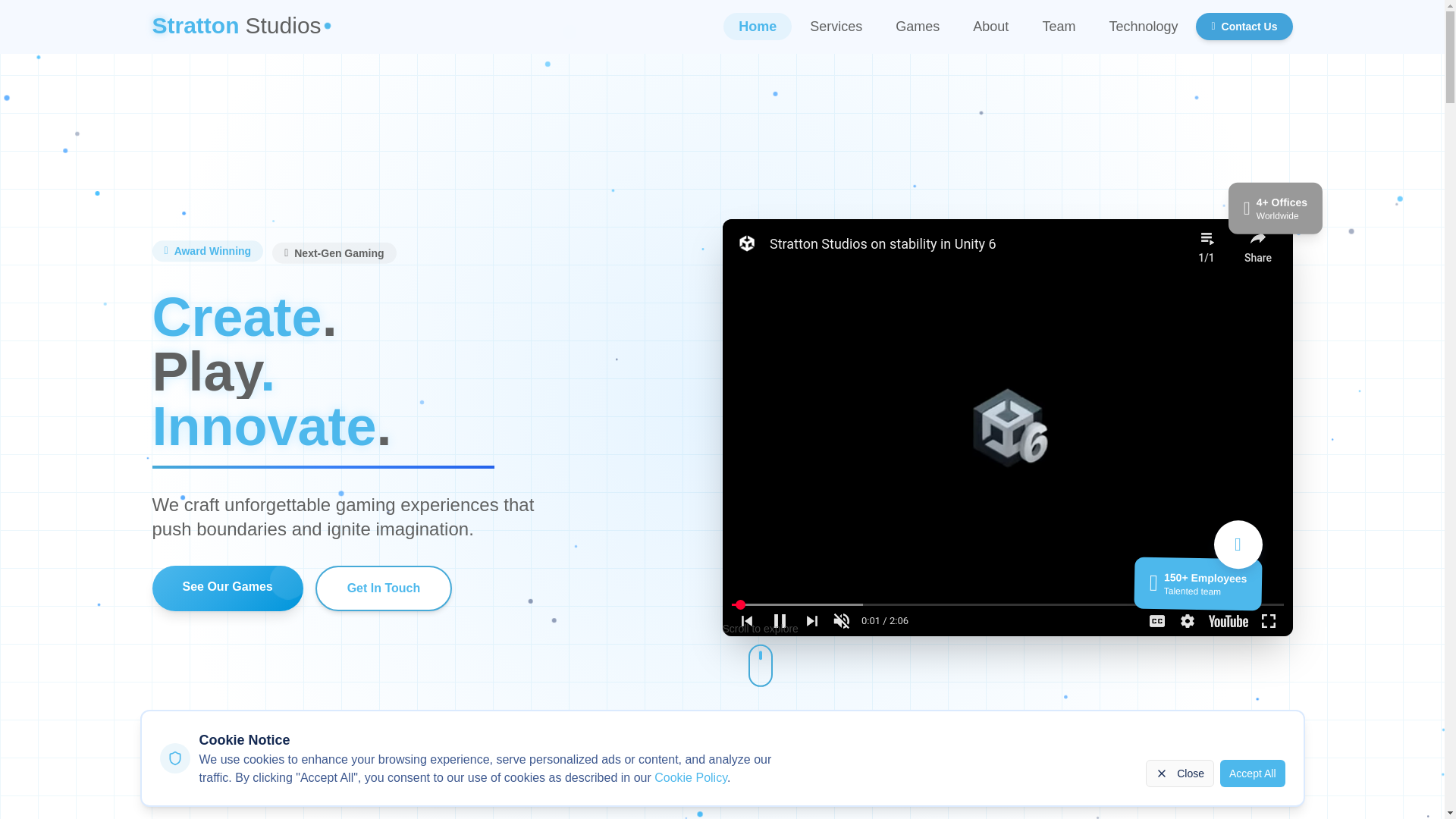Click the cookie shield icon
1456x819 pixels.
175,758
